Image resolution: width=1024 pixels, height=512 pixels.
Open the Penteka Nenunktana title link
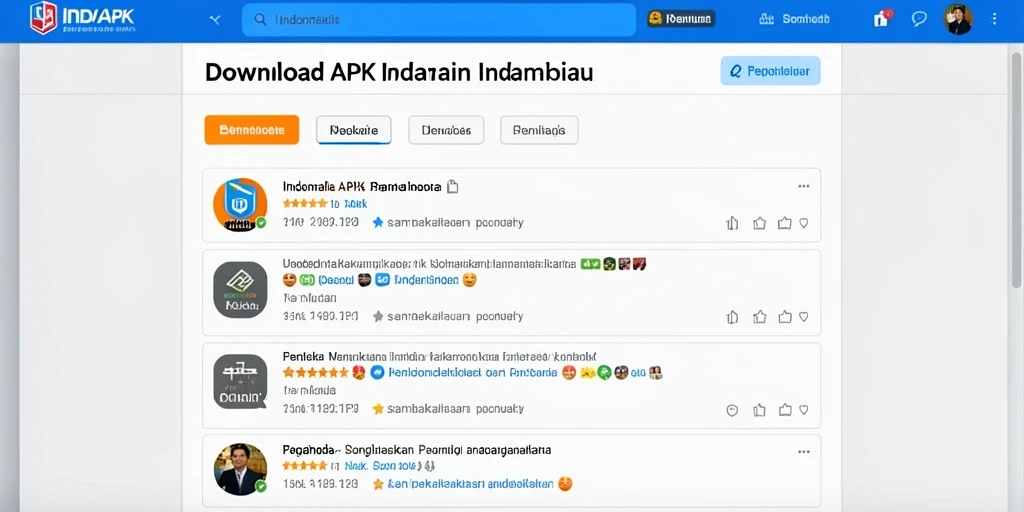[439, 357]
